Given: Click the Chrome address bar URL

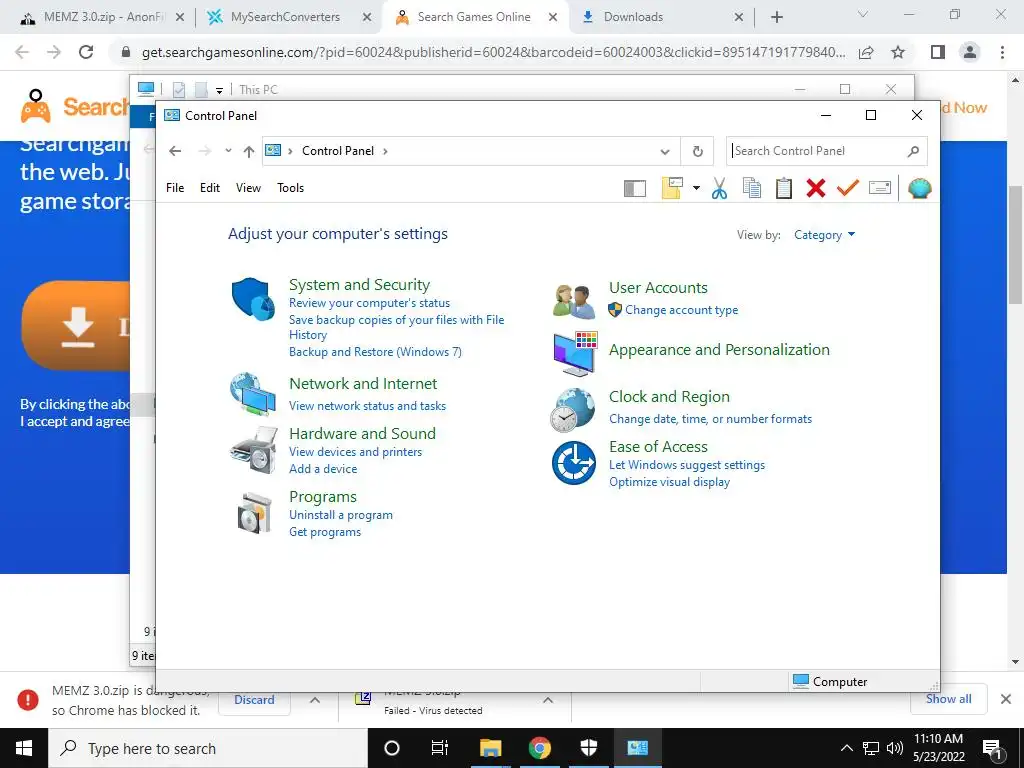Looking at the screenshot, I should pyautogui.click(x=493, y=52).
